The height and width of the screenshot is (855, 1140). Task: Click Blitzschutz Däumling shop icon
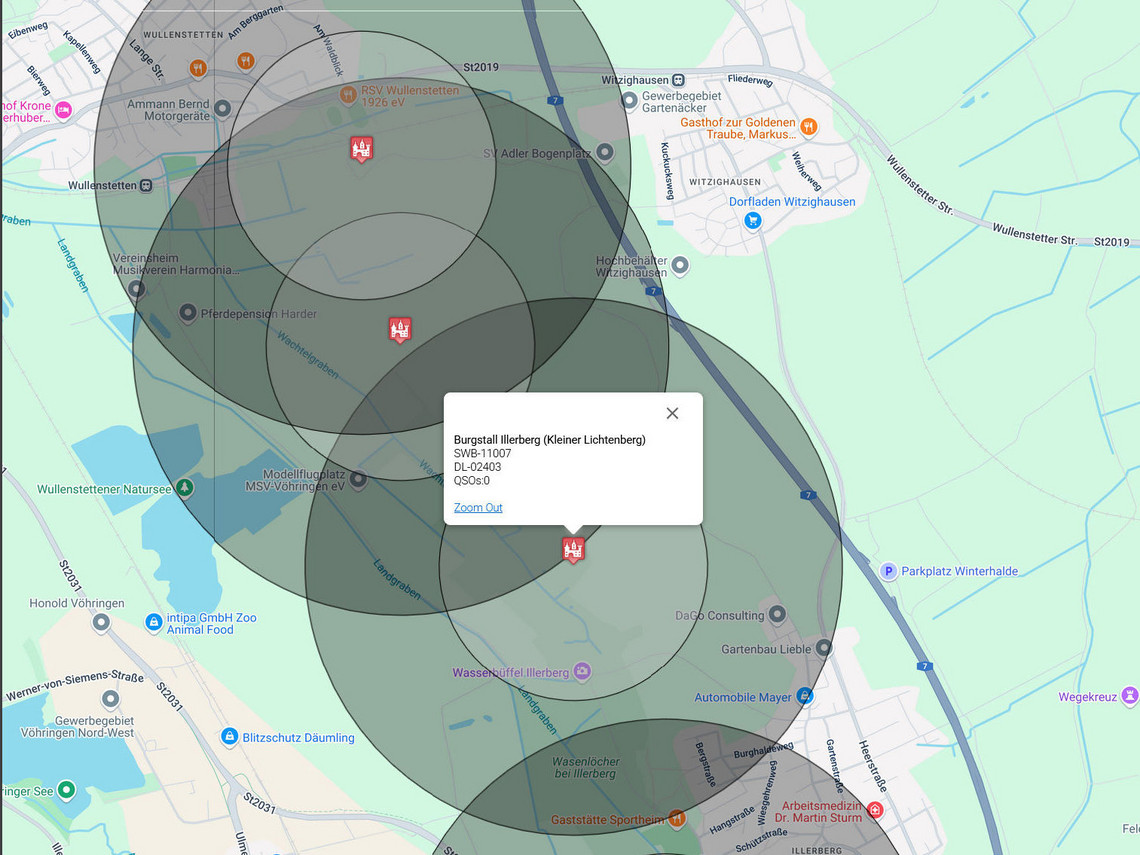pos(230,736)
